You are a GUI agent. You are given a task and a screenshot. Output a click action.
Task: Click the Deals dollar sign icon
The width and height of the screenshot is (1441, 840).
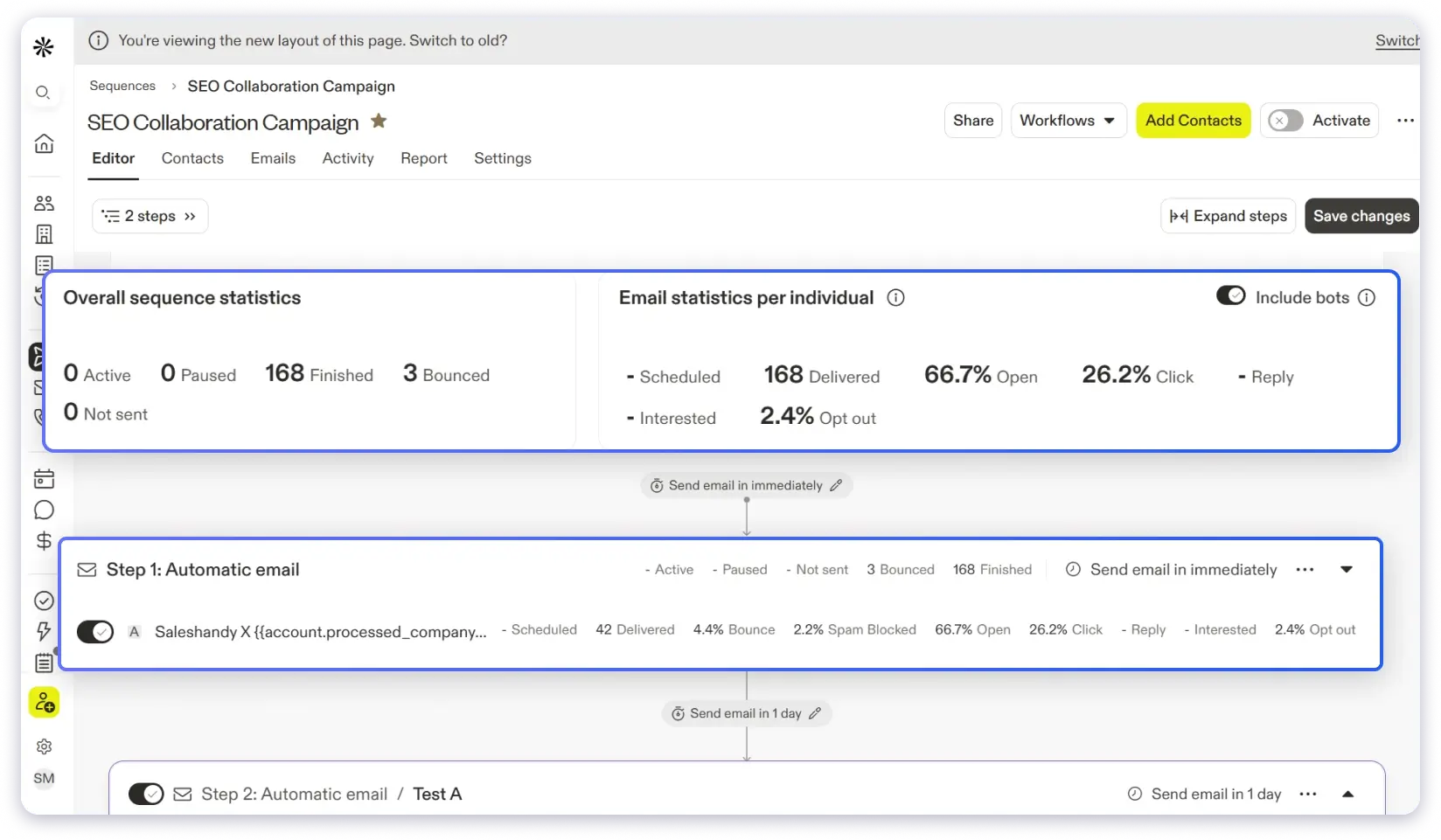click(x=44, y=541)
